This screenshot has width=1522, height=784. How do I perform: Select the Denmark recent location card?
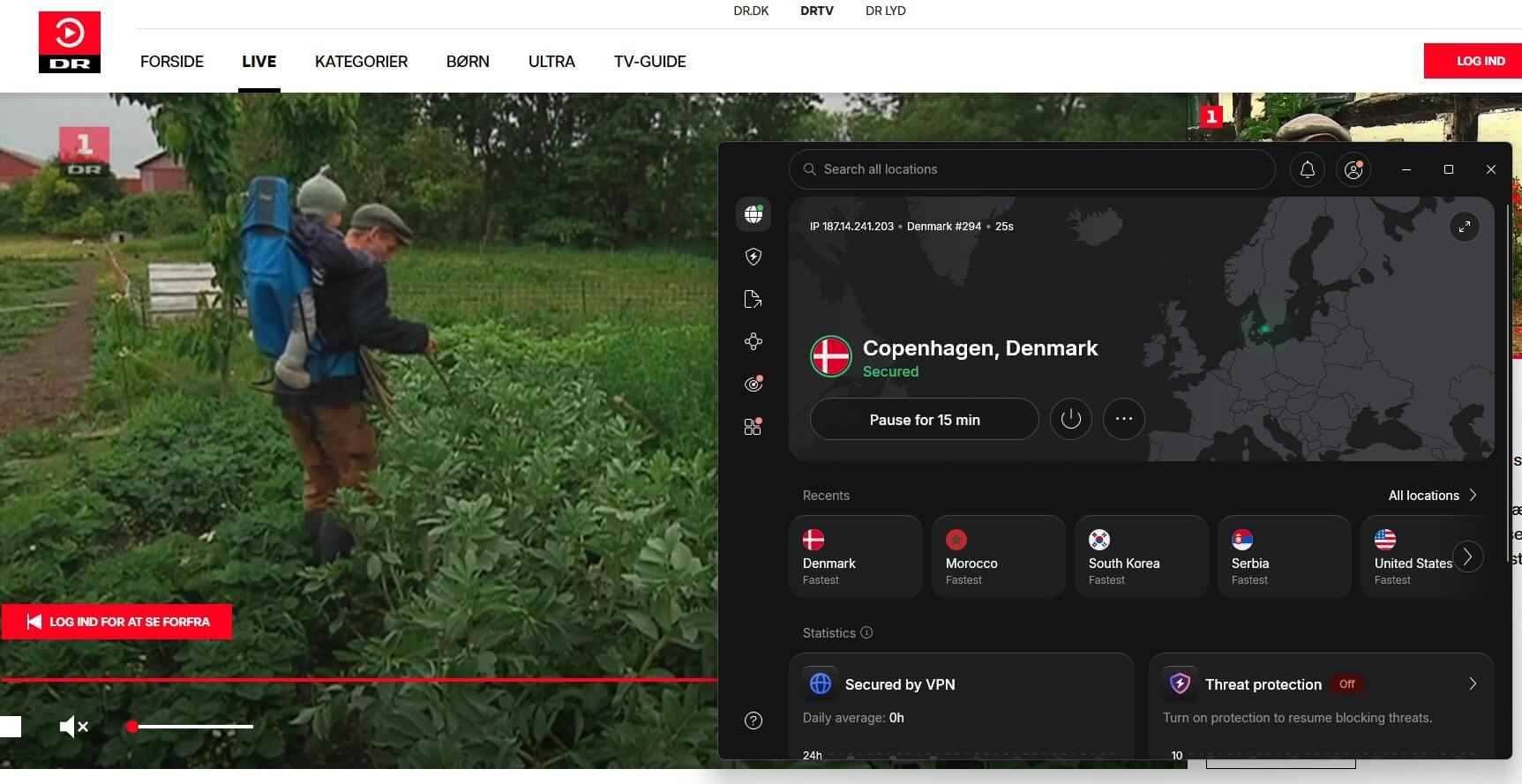pos(856,557)
